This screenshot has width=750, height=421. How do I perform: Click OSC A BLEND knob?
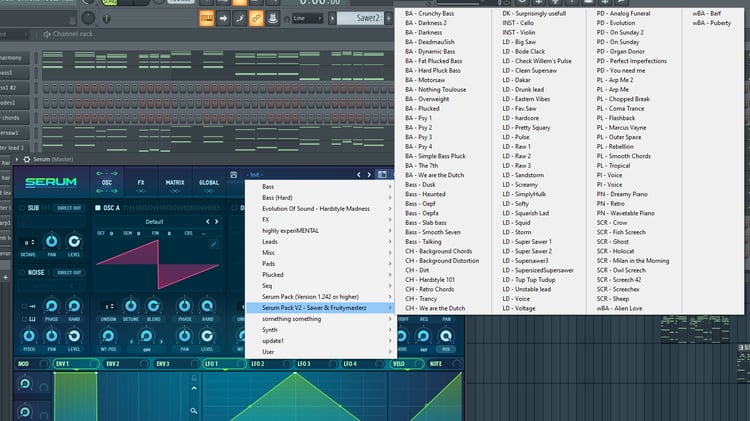click(x=154, y=306)
